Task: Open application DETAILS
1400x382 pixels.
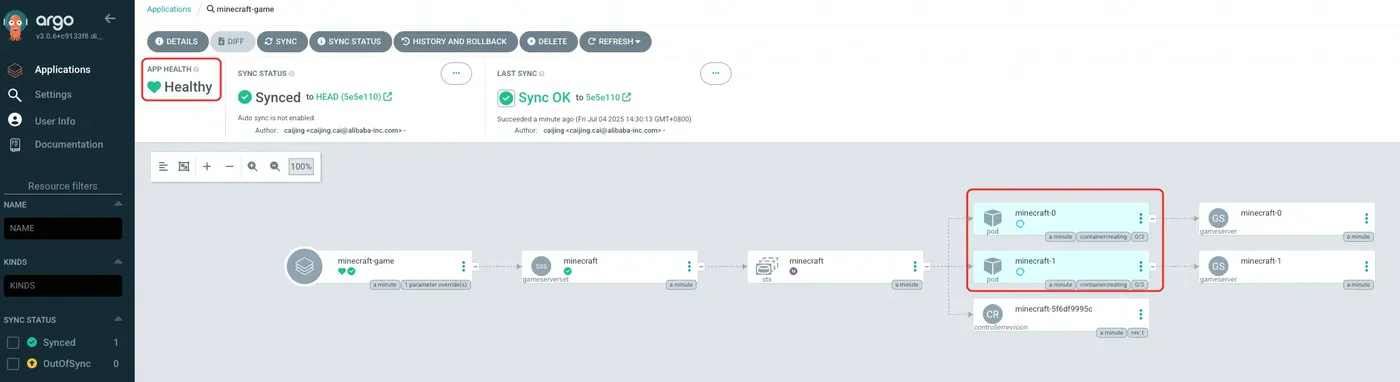Action: [177, 41]
